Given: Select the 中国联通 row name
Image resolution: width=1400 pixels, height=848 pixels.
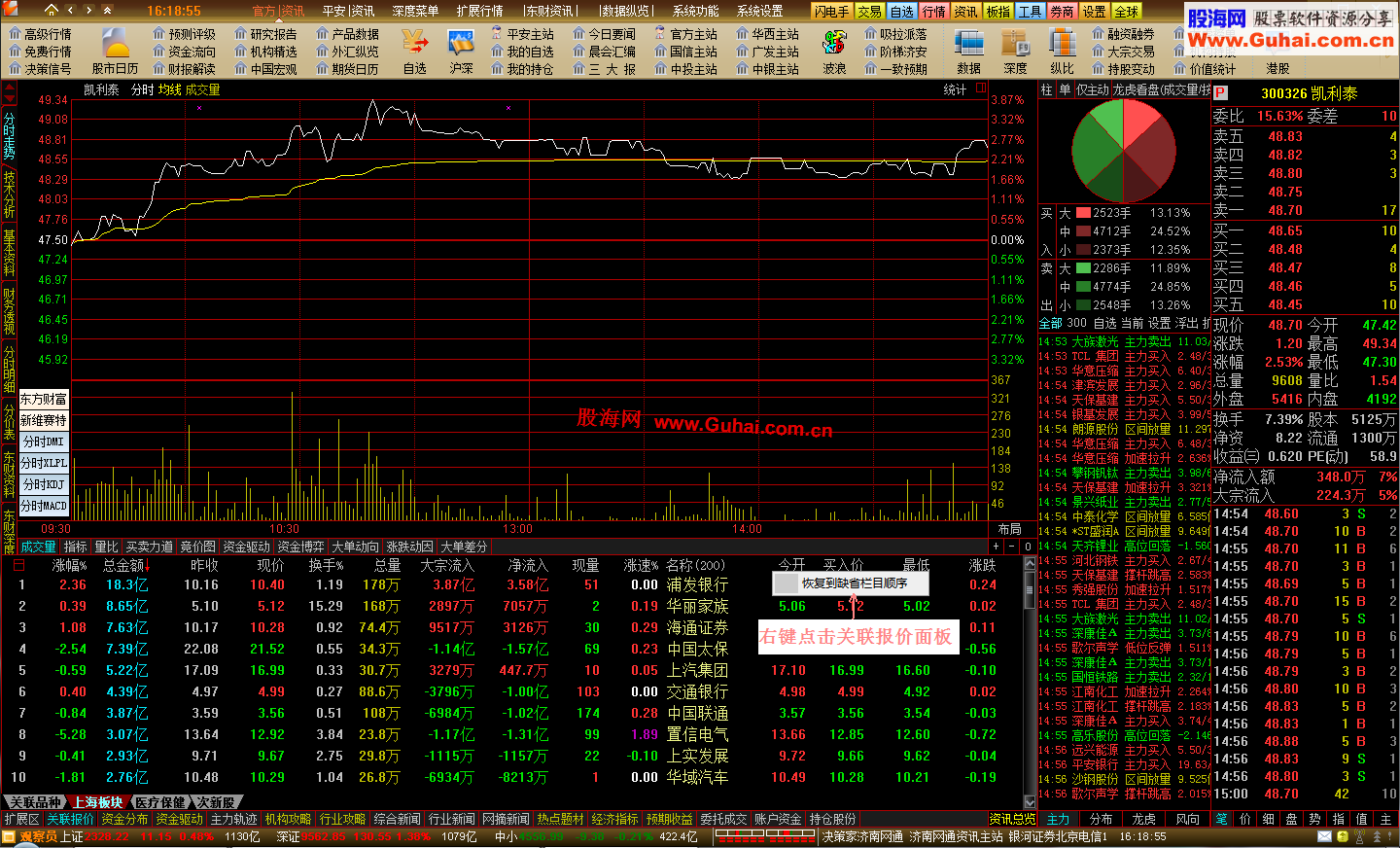Looking at the screenshot, I should (x=697, y=713).
